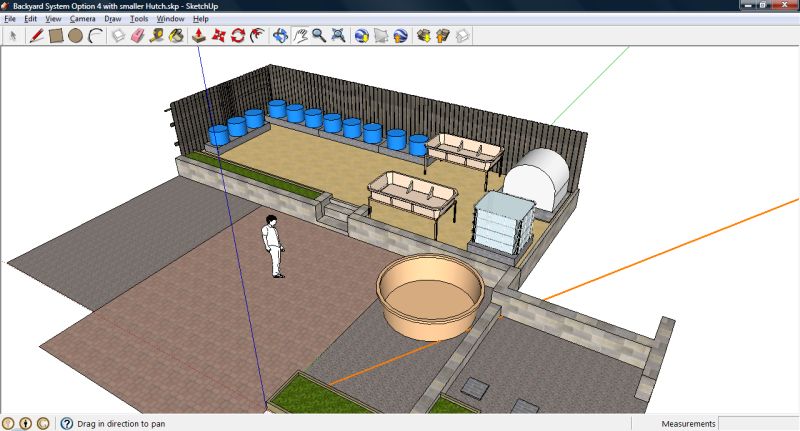800x431 pixels.
Task: Select the arrow Select tool
Action: click(x=13, y=36)
